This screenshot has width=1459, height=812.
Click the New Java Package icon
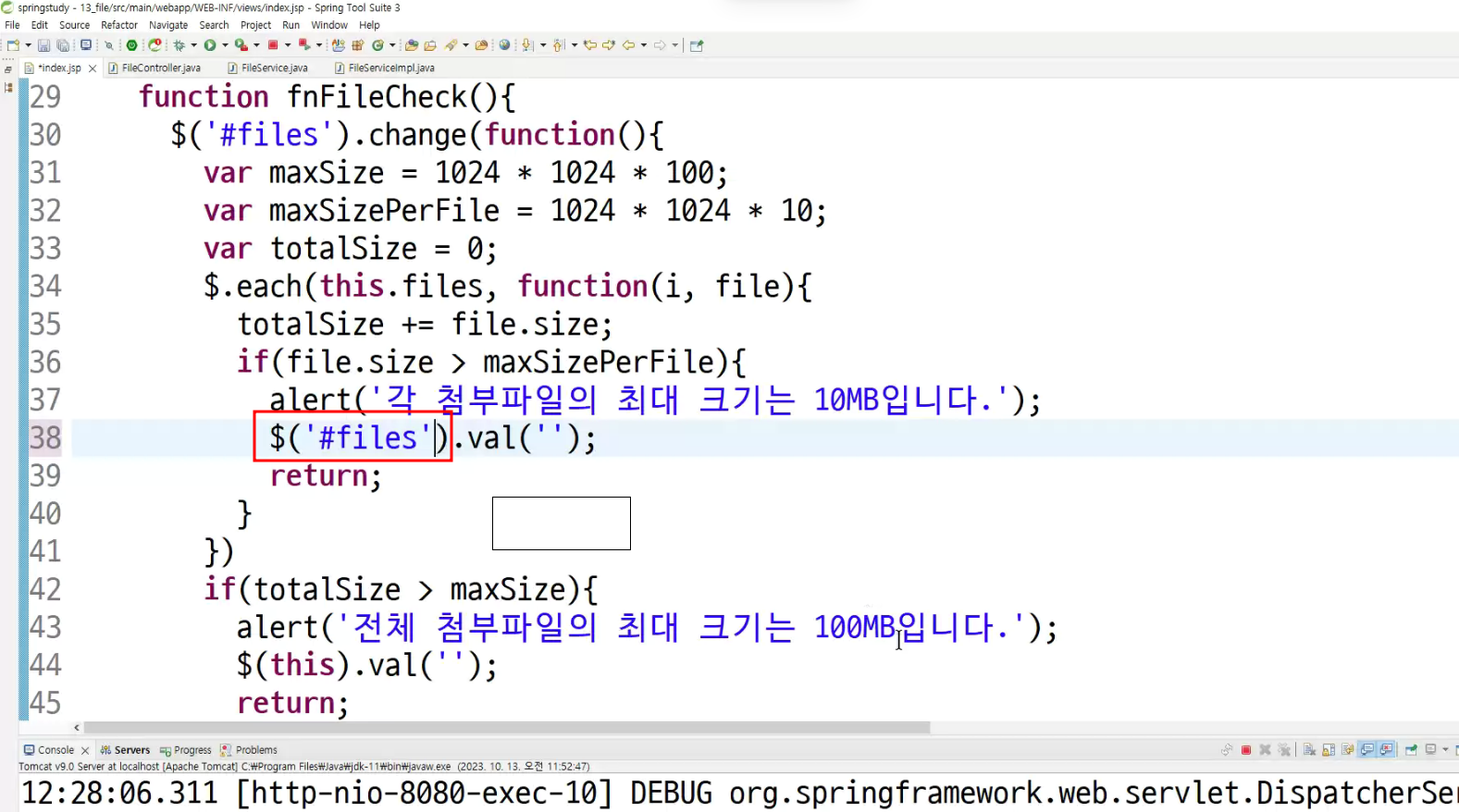point(357,44)
